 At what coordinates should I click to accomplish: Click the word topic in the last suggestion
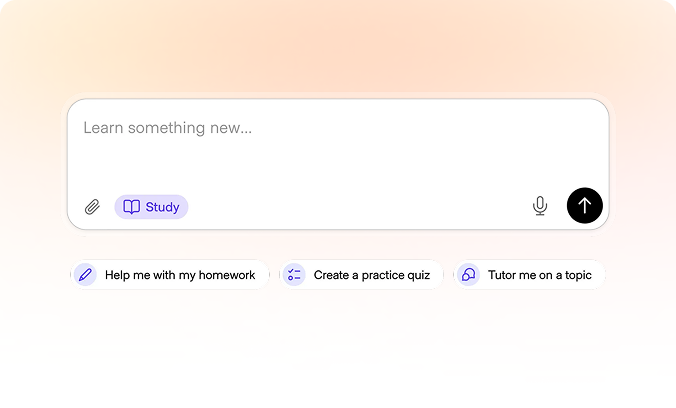click(x=578, y=276)
